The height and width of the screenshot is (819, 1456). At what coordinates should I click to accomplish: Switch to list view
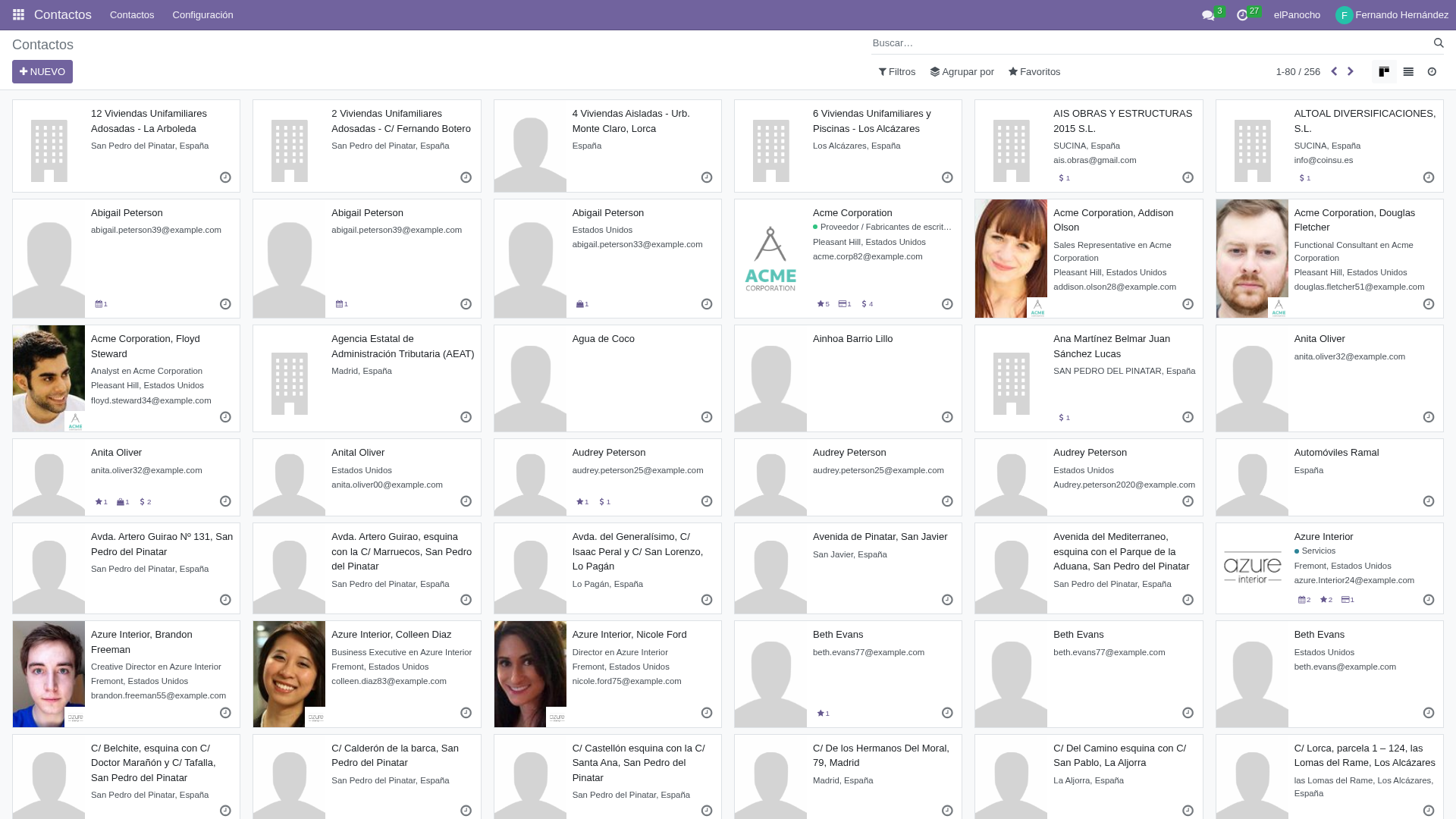click(1408, 71)
